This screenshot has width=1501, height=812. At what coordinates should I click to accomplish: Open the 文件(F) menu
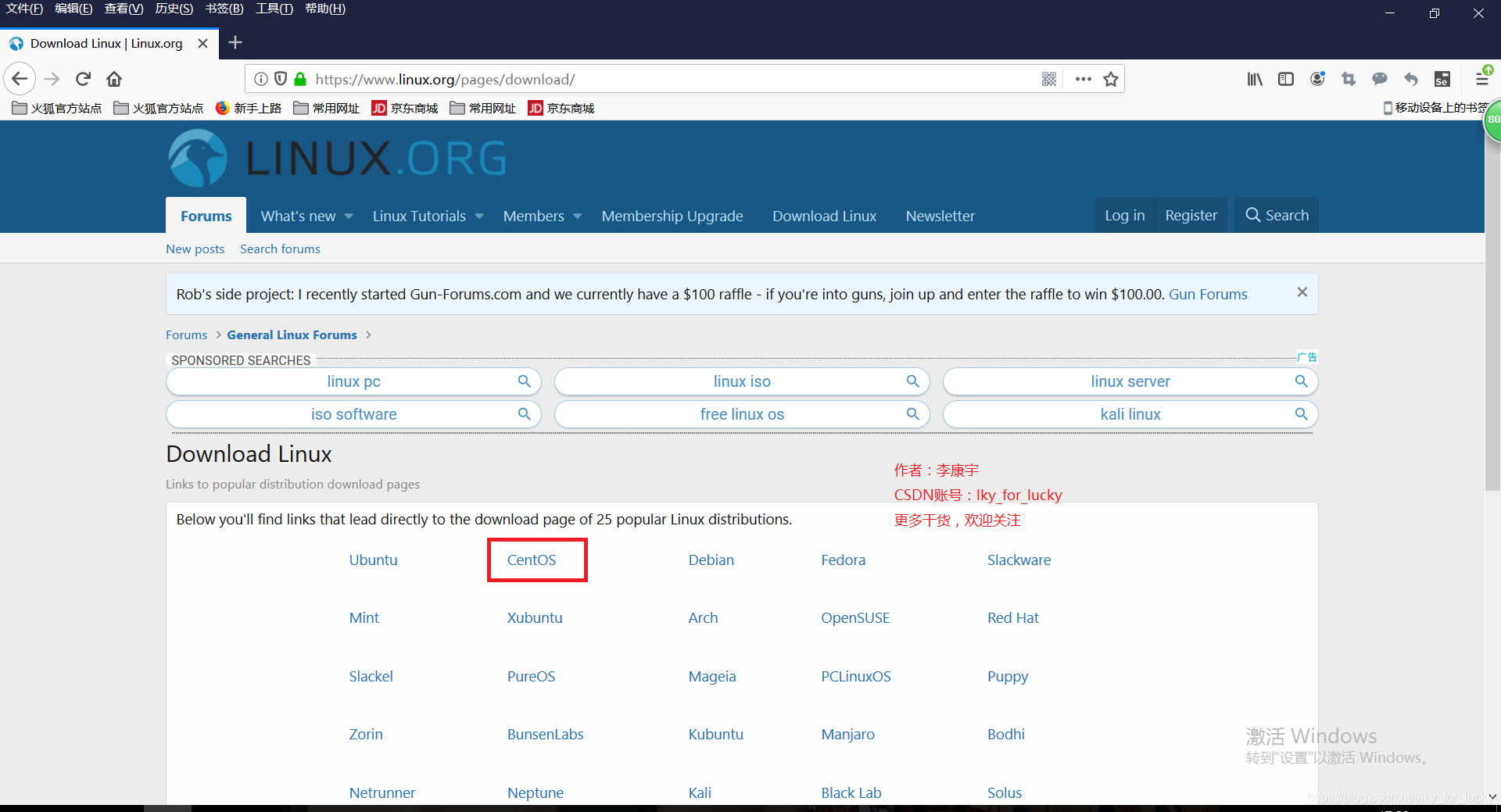[24, 9]
